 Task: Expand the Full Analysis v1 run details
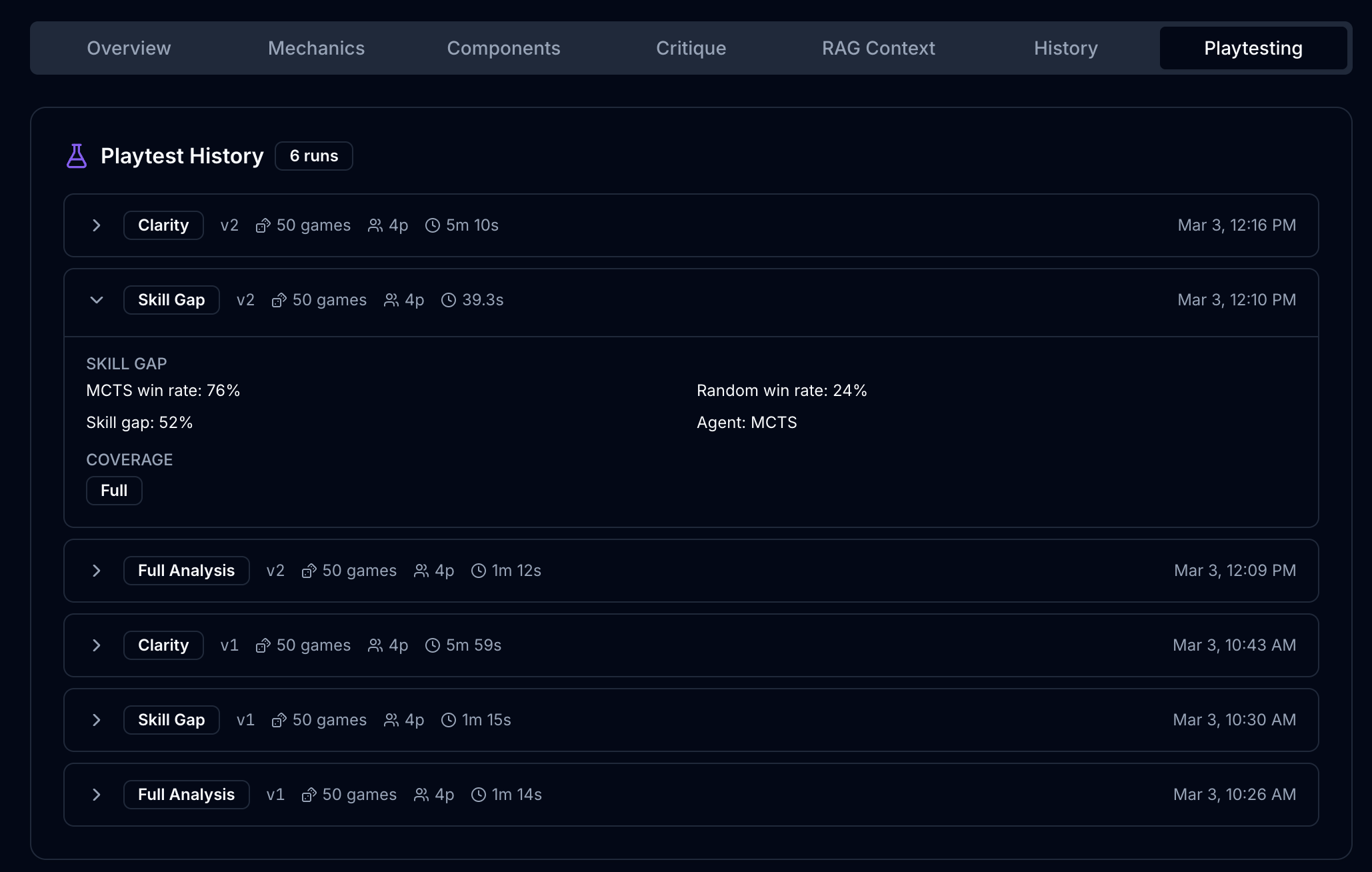(96, 795)
